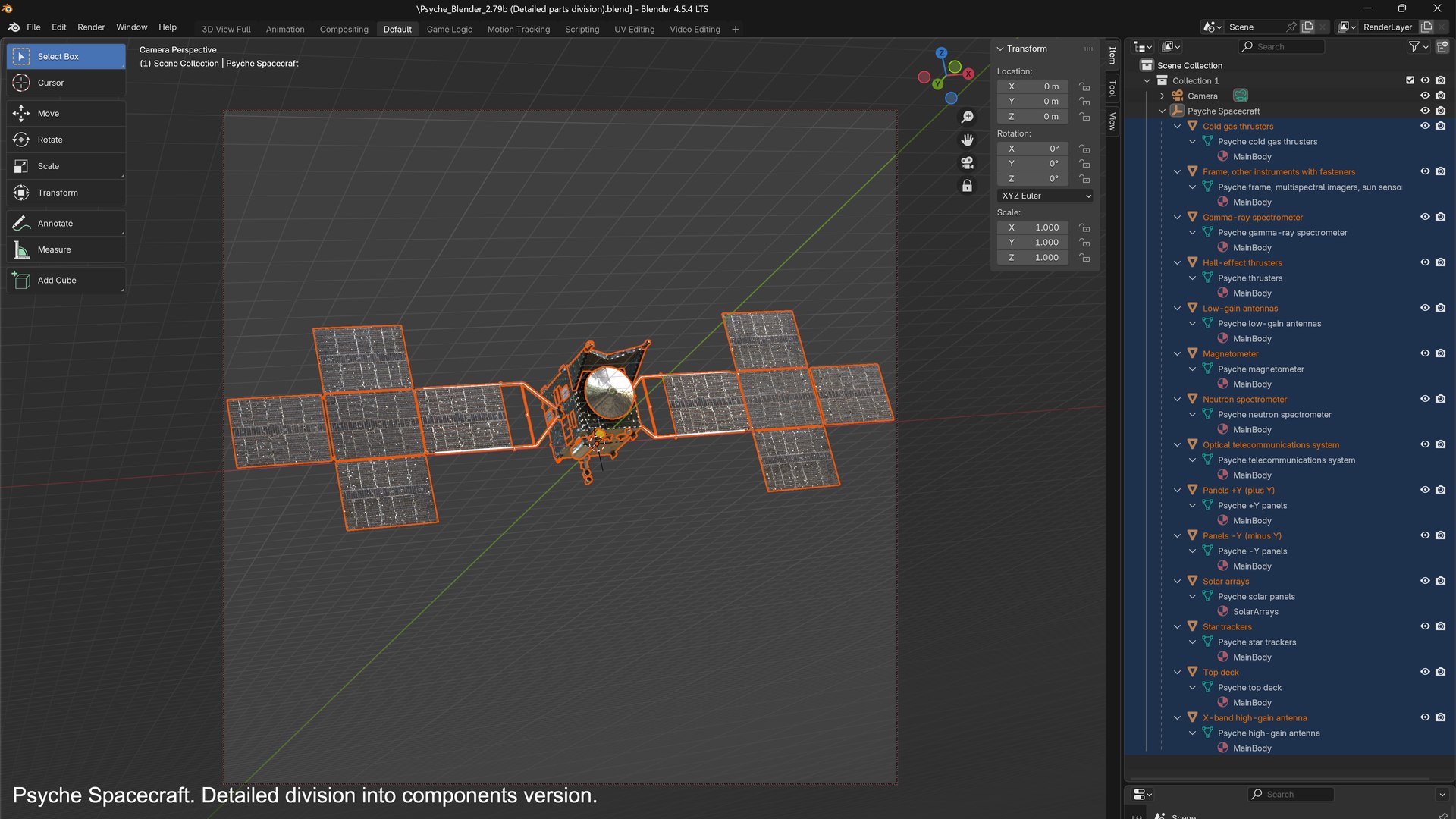The width and height of the screenshot is (1456, 819).
Task: Lock the Rotation Z transform
Action: point(1084,179)
